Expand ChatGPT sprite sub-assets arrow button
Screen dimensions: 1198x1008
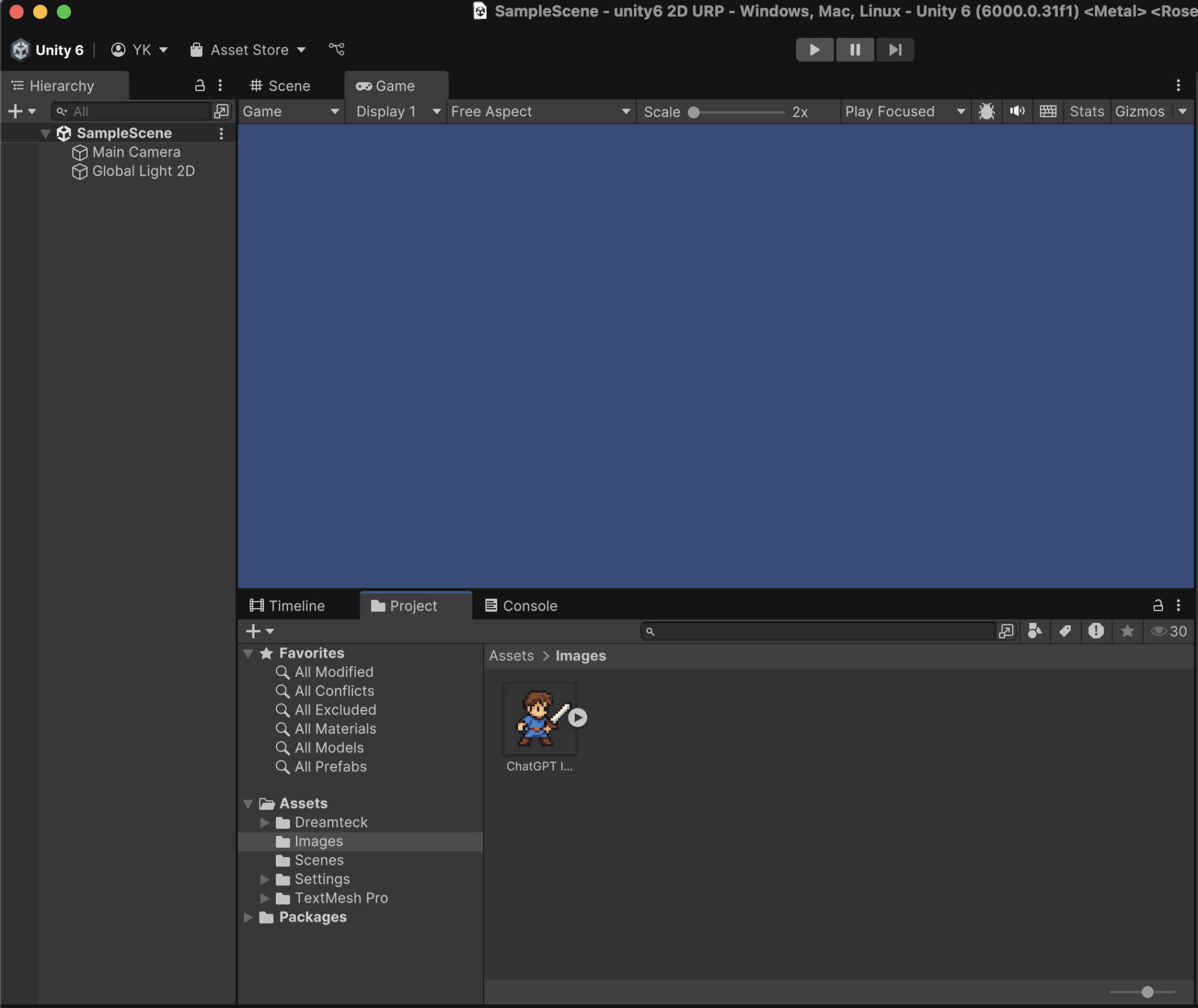[578, 718]
